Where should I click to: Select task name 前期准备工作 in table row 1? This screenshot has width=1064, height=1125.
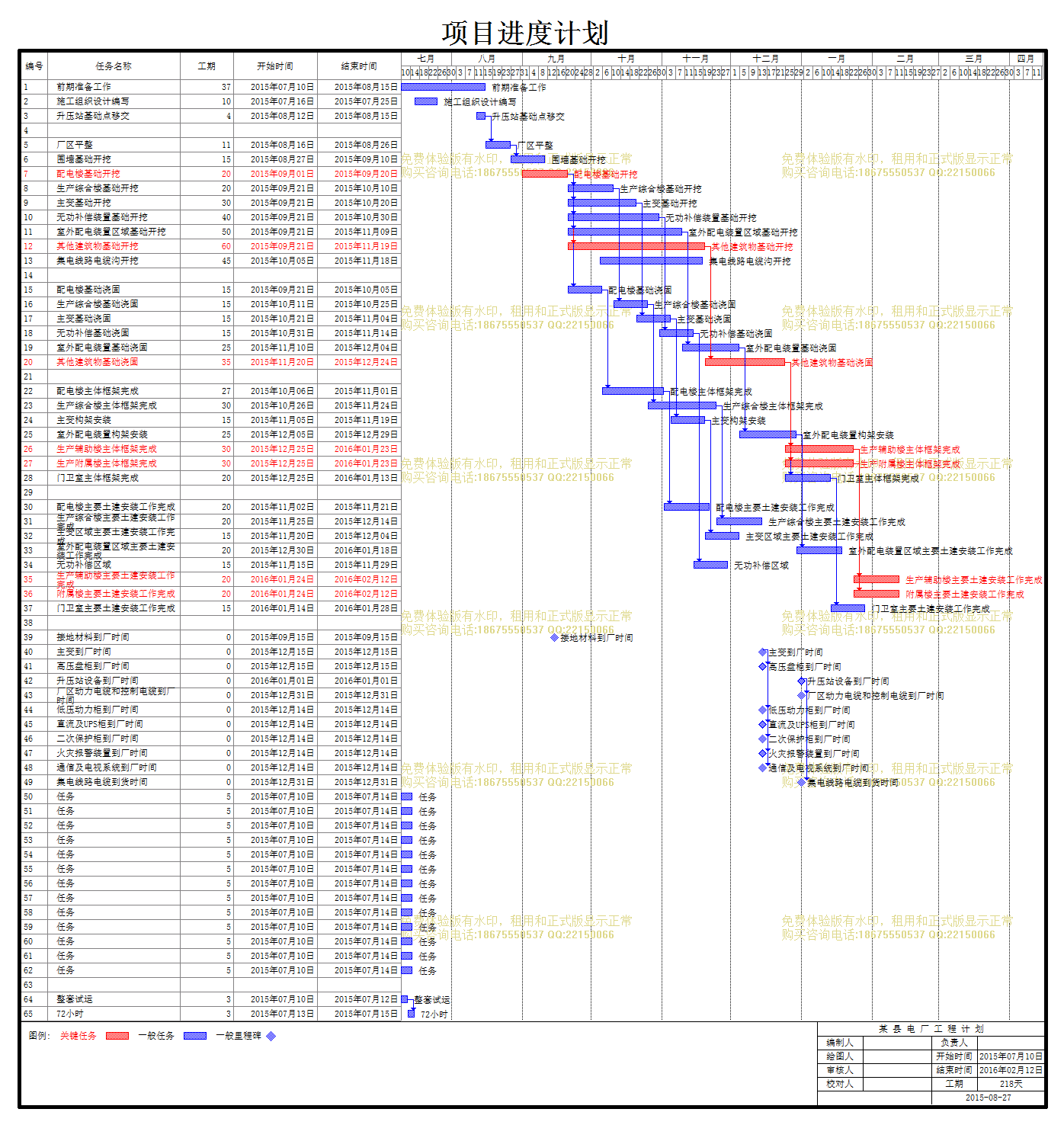[x=84, y=87]
